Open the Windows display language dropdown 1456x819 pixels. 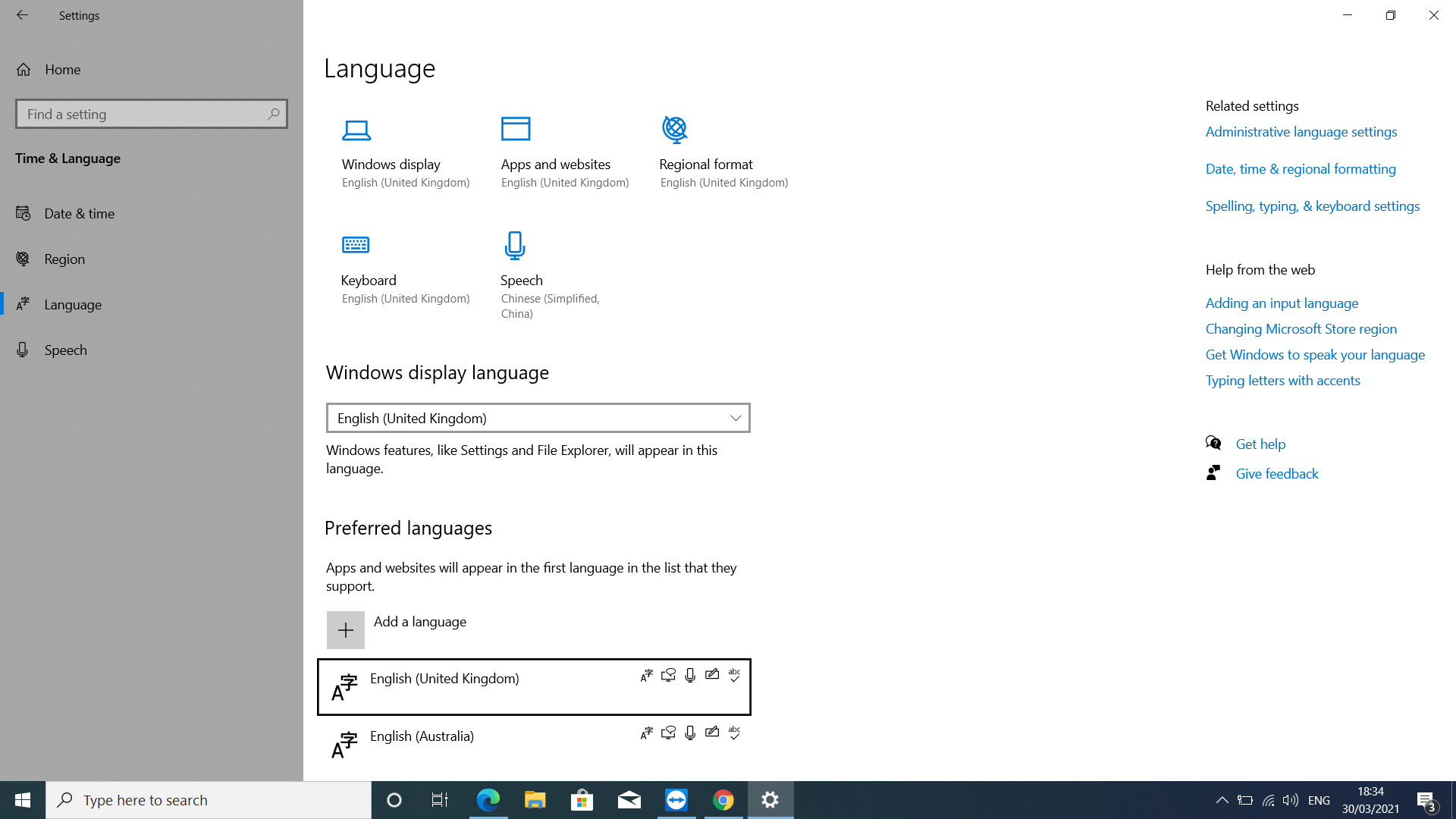(x=538, y=418)
